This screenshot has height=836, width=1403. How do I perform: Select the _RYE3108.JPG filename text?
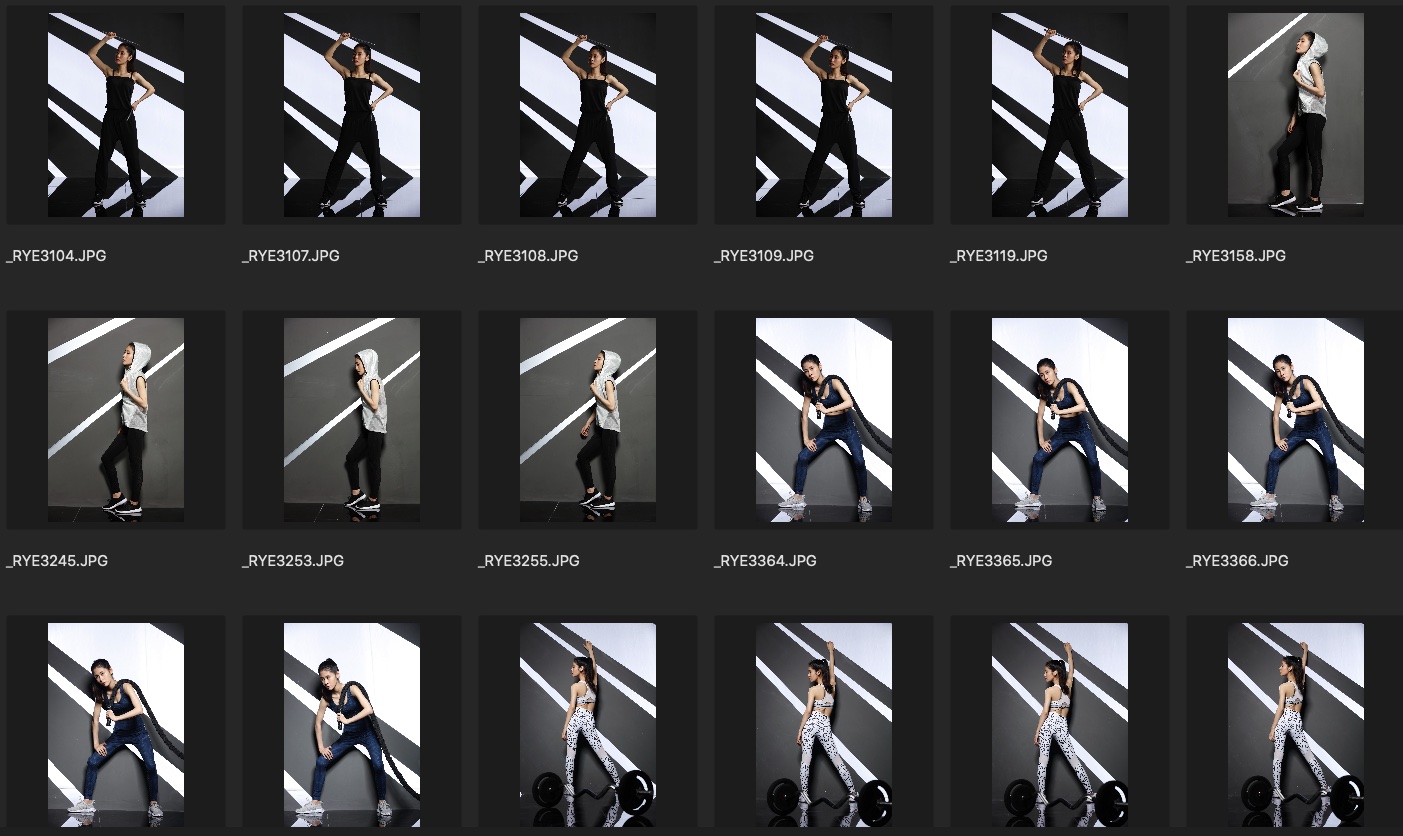point(528,256)
